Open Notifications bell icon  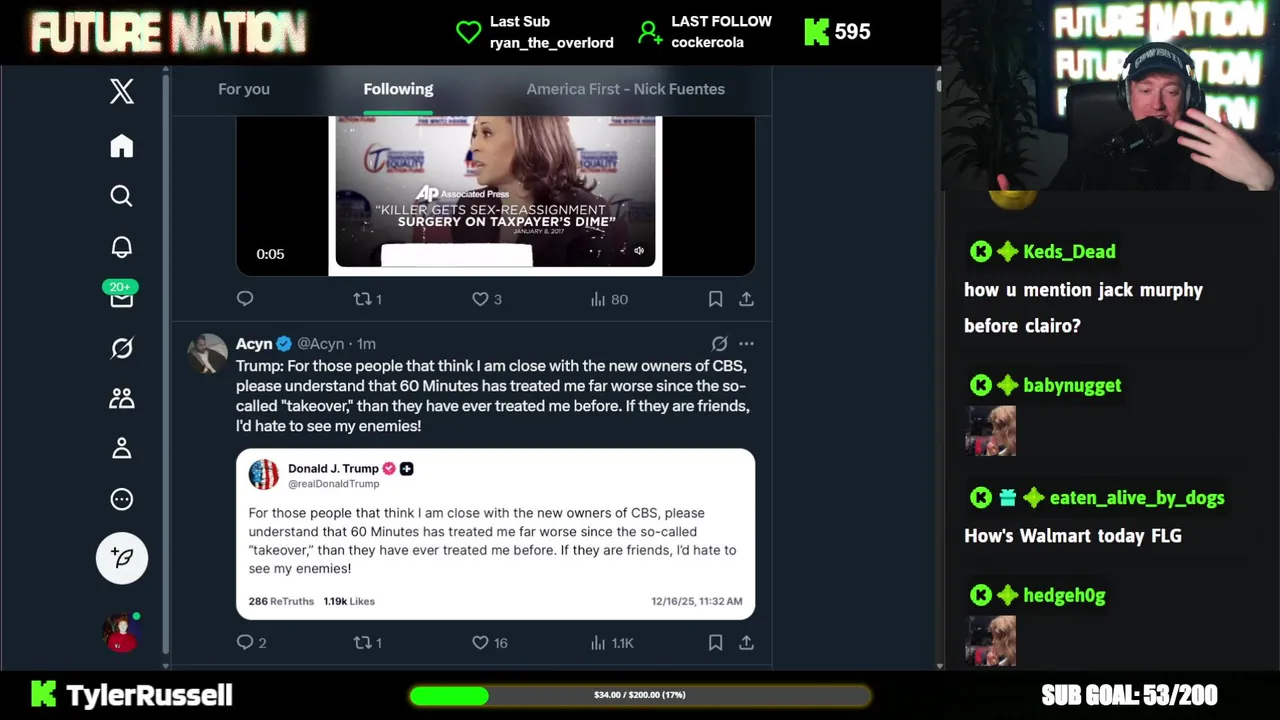point(121,247)
